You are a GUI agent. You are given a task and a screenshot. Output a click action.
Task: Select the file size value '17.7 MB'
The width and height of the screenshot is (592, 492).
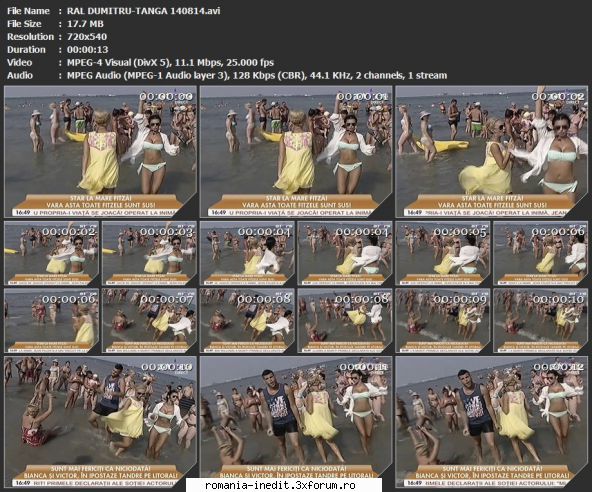coord(85,24)
